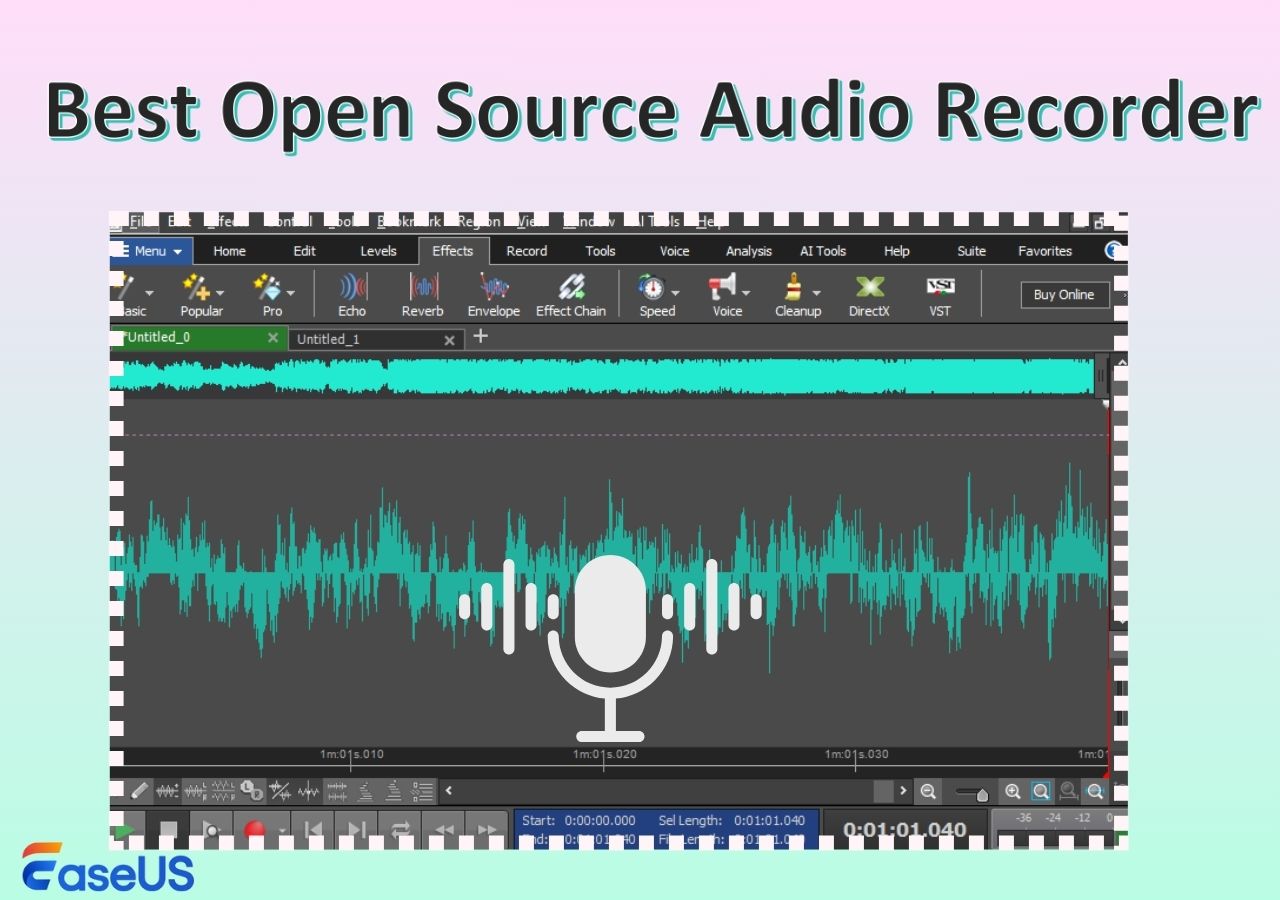Adjust the horizontal zoom slider

(981, 794)
